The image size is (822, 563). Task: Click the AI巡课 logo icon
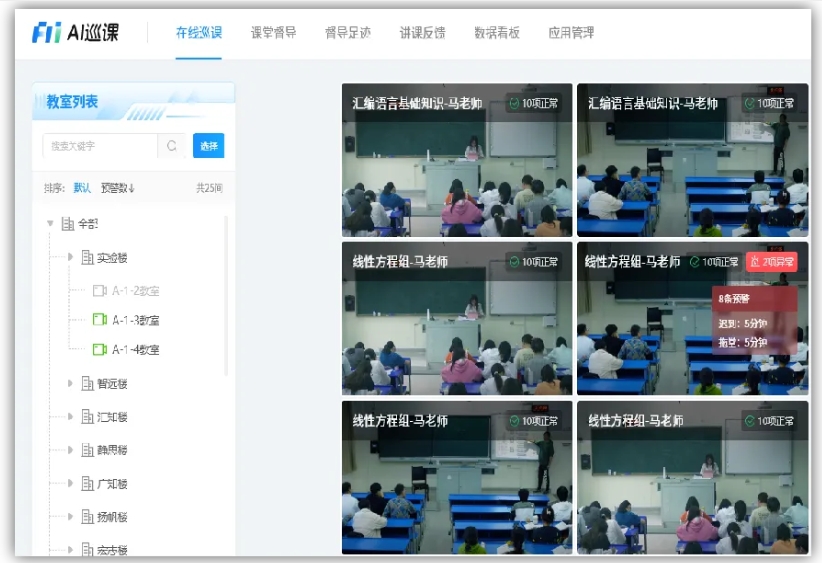pyautogui.click(x=47, y=32)
